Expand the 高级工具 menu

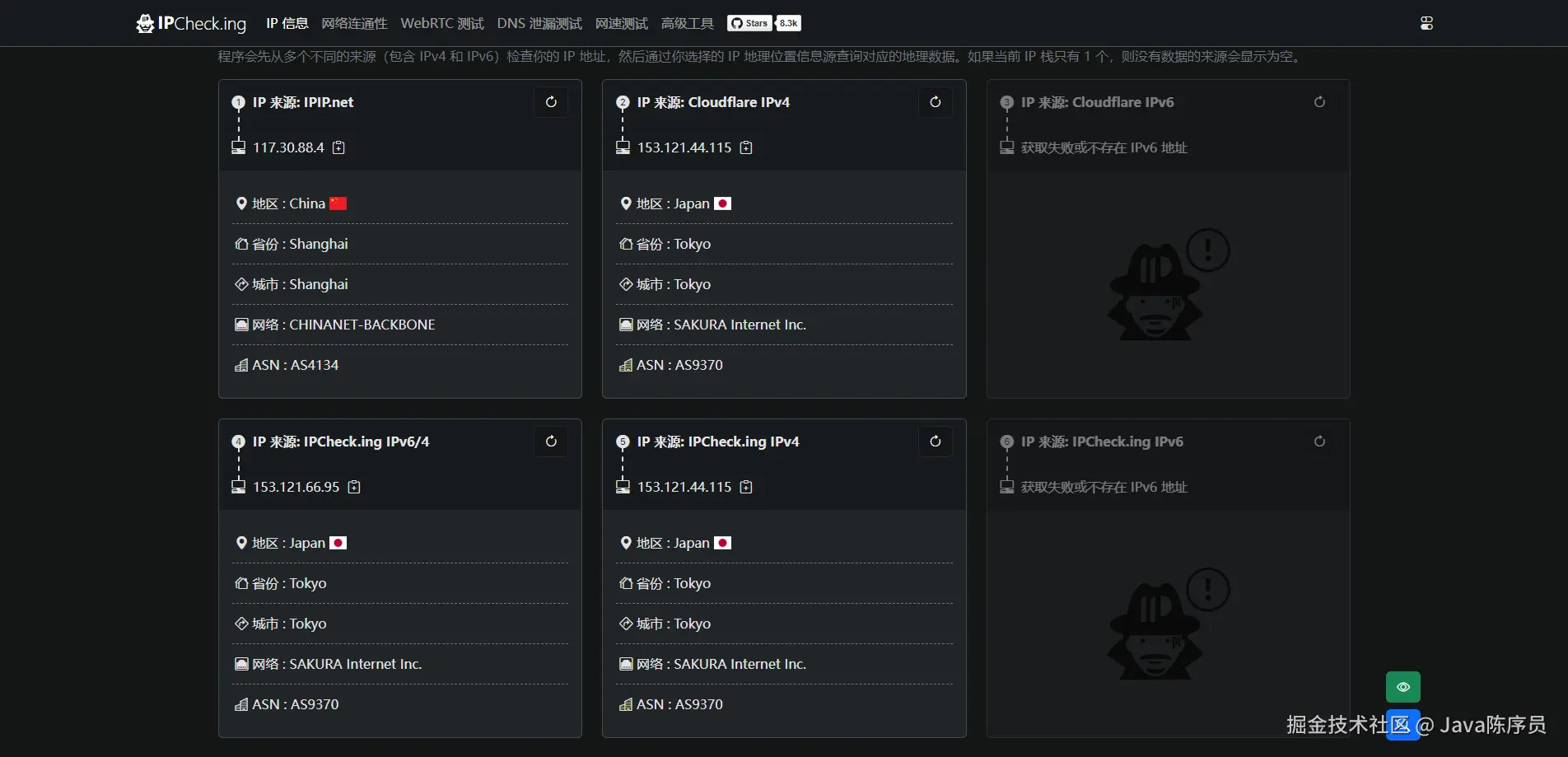click(x=688, y=23)
